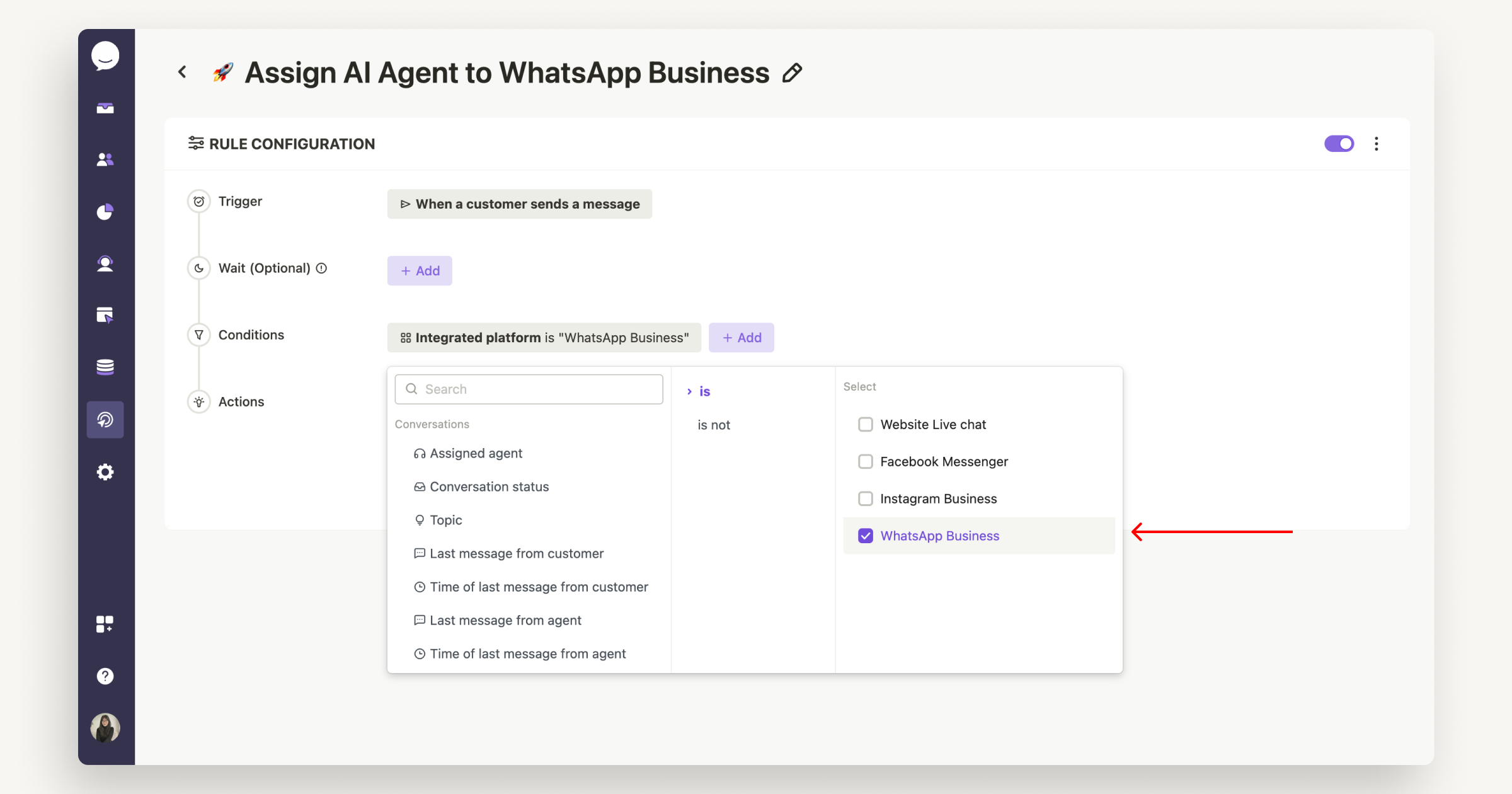Screen dimensions: 1512x794
Task: Choose Conversation status from the condition list
Action: pyautogui.click(x=489, y=486)
